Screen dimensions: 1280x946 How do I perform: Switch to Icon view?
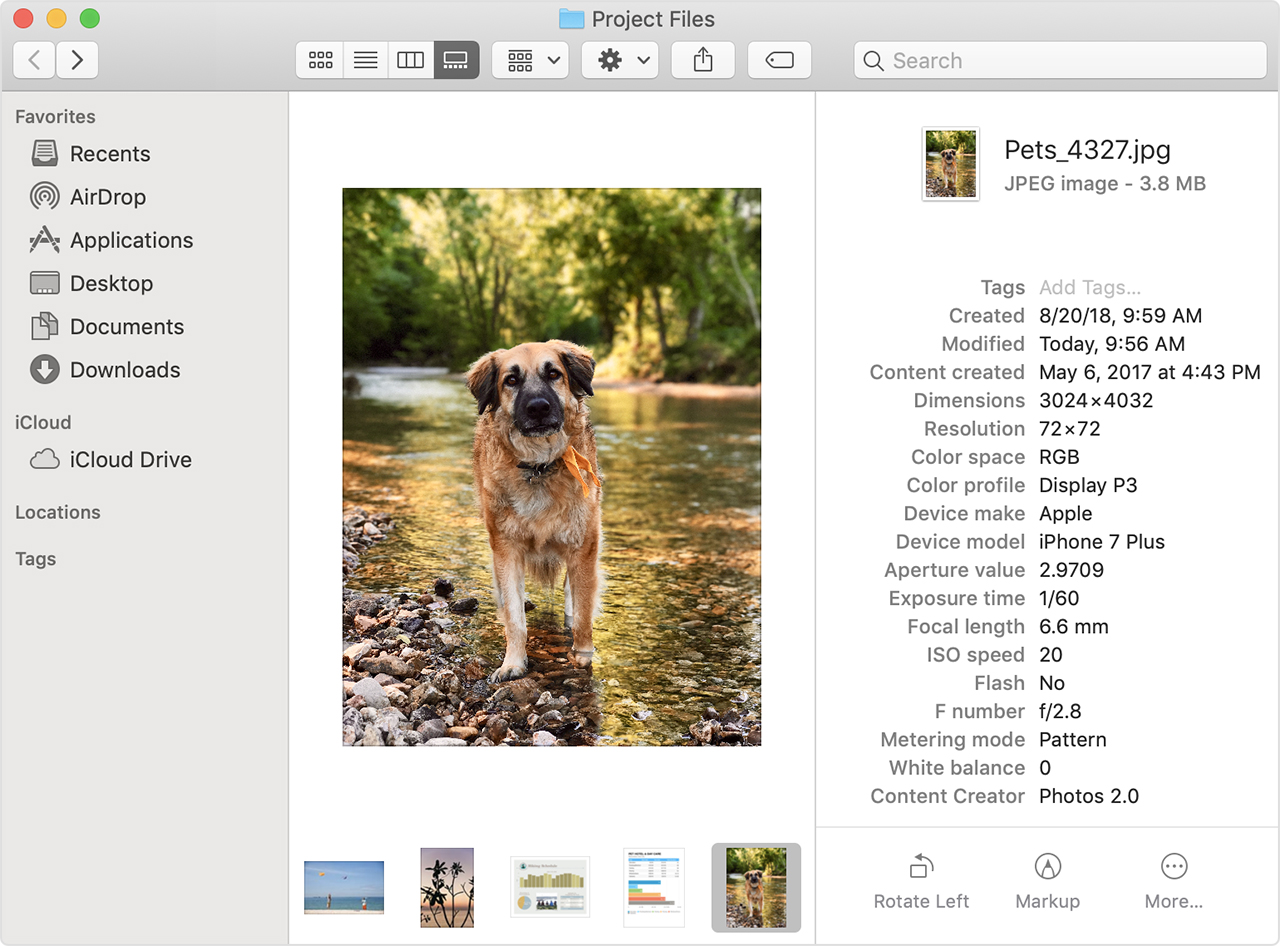pyautogui.click(x=319, y=59)
